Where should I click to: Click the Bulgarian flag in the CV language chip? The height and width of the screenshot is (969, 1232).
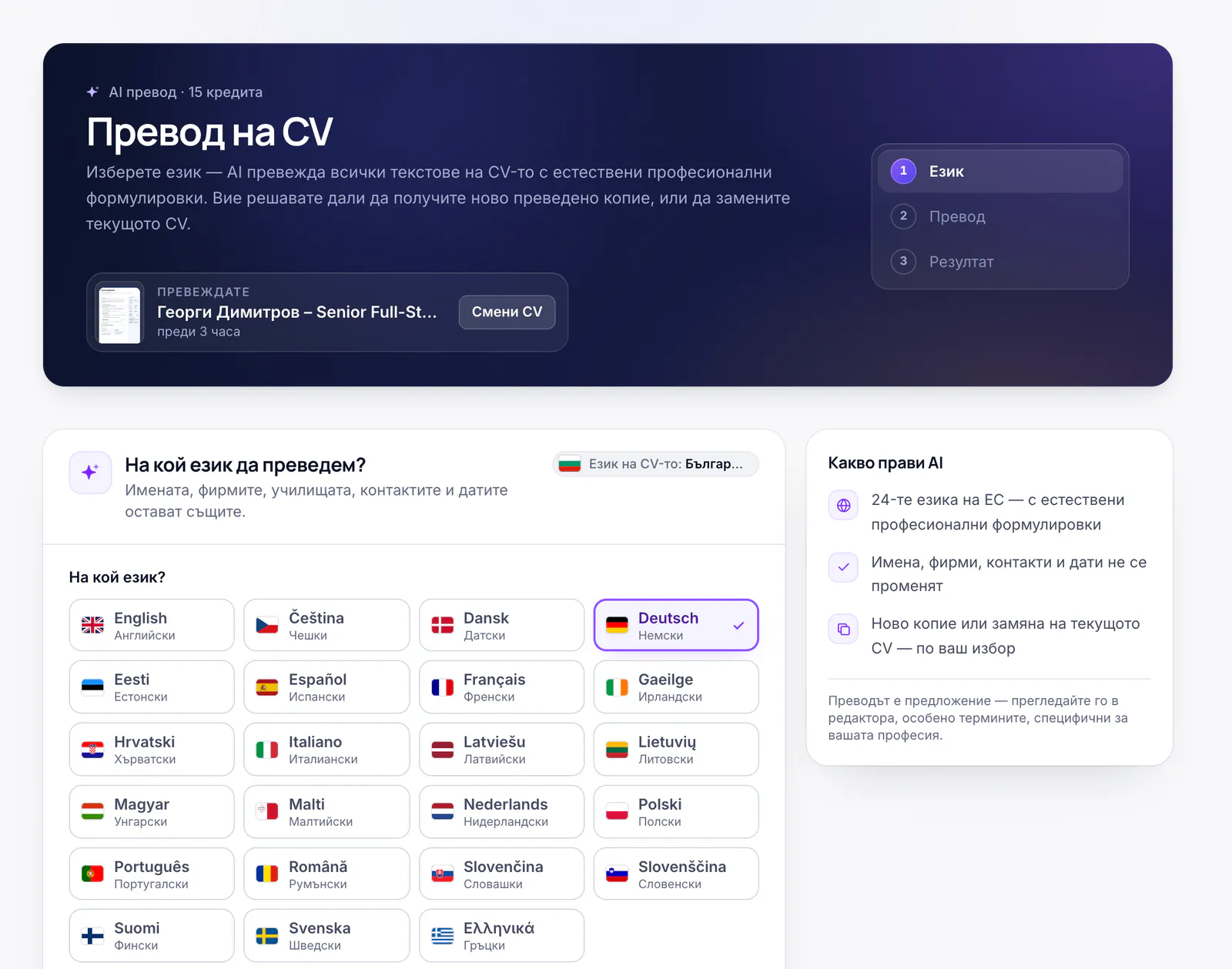569,464
